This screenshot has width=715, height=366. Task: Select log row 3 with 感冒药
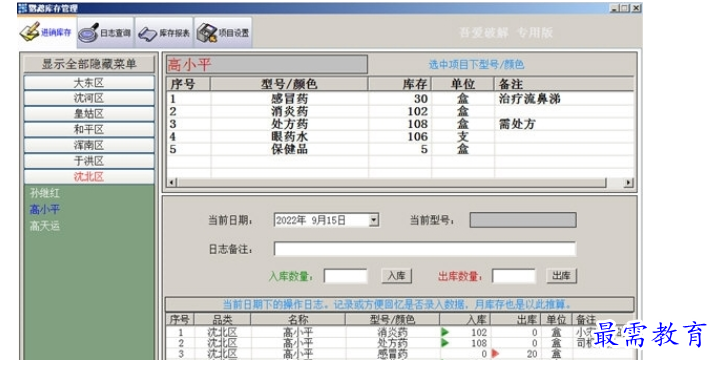400,354
